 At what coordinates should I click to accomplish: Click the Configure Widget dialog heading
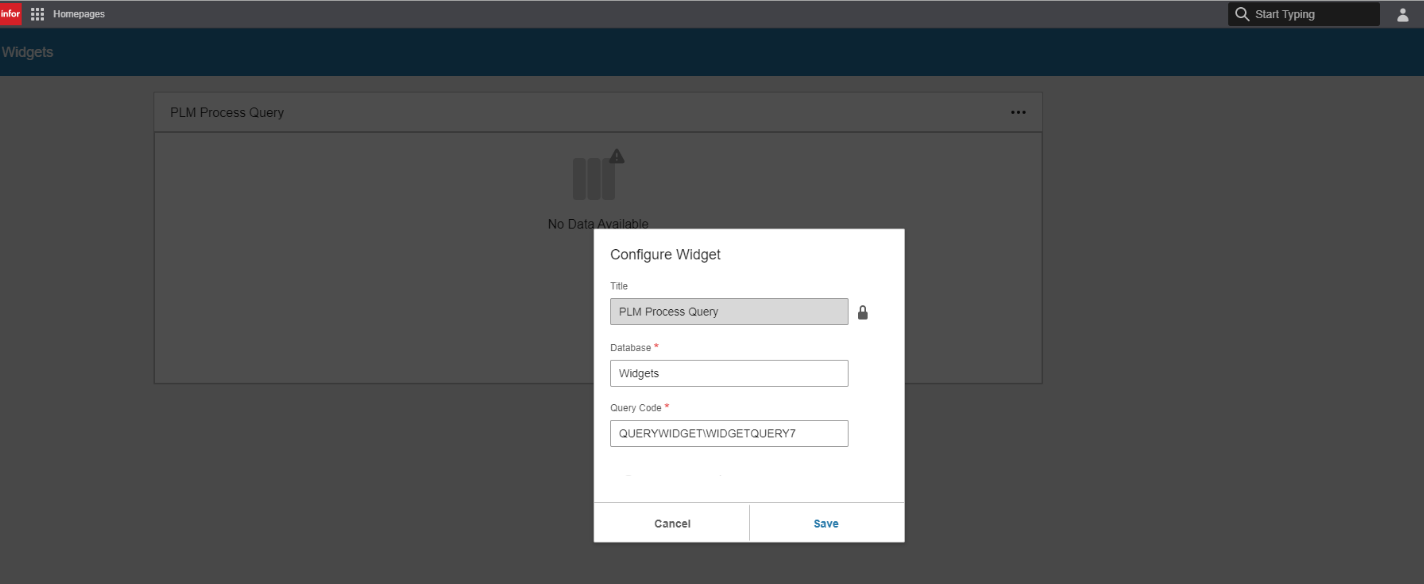point(665,255)
